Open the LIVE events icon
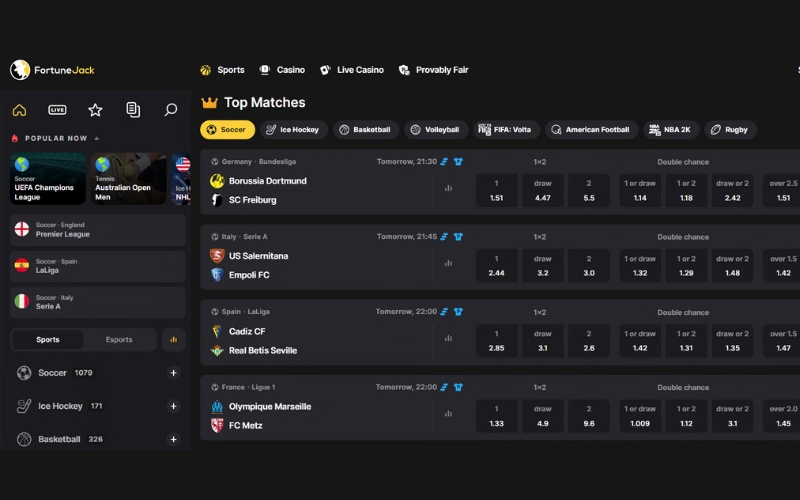 57,110
